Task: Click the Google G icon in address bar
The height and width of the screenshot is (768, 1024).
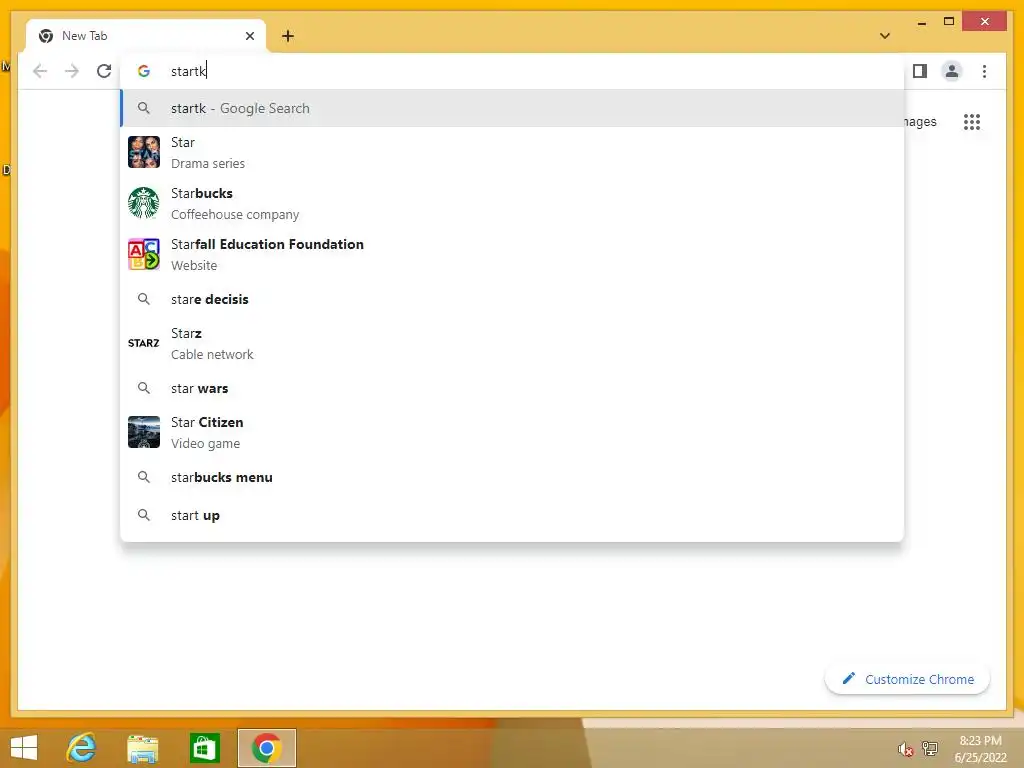Action: click(144, 71)
